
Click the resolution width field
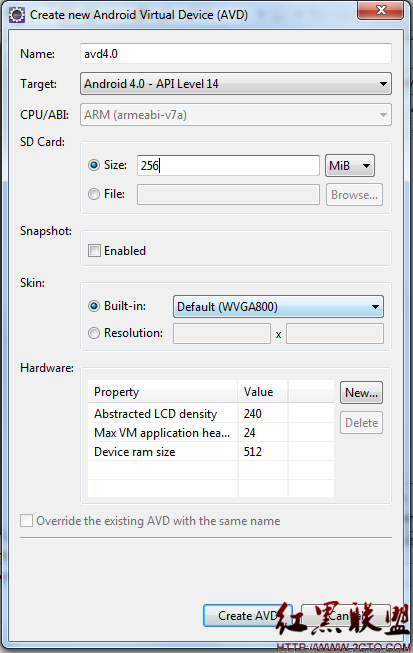pyautogui.click(x=222, y=334)
